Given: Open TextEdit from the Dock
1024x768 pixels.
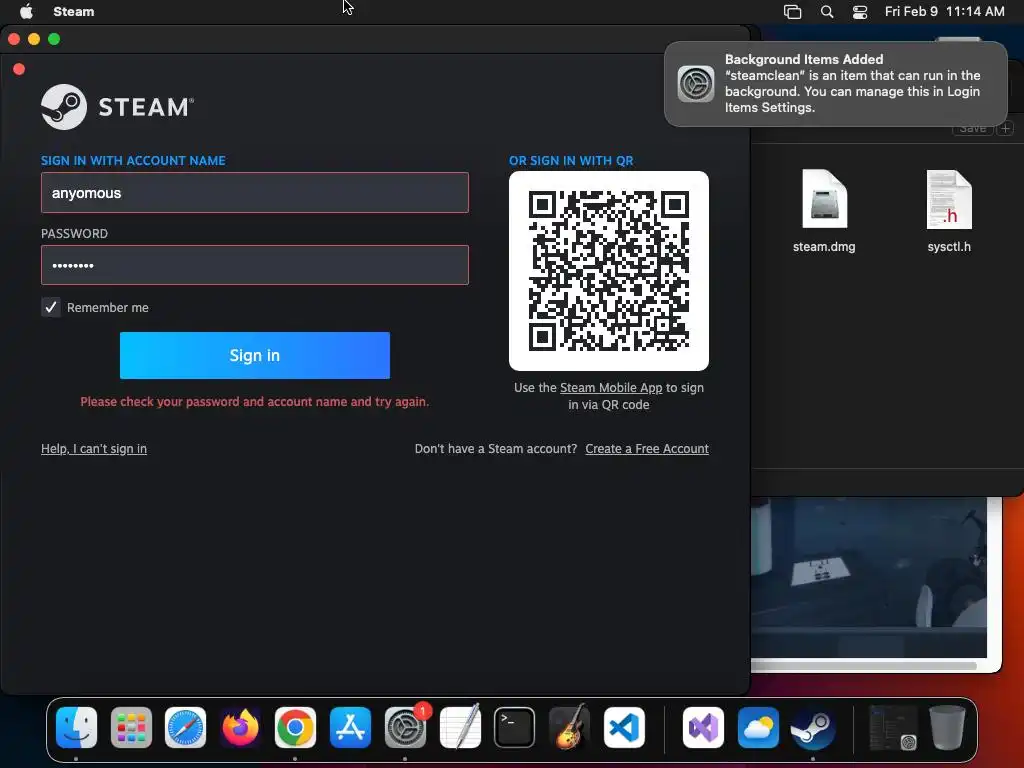Looking at the screenshot, I should tap(460, 727).
